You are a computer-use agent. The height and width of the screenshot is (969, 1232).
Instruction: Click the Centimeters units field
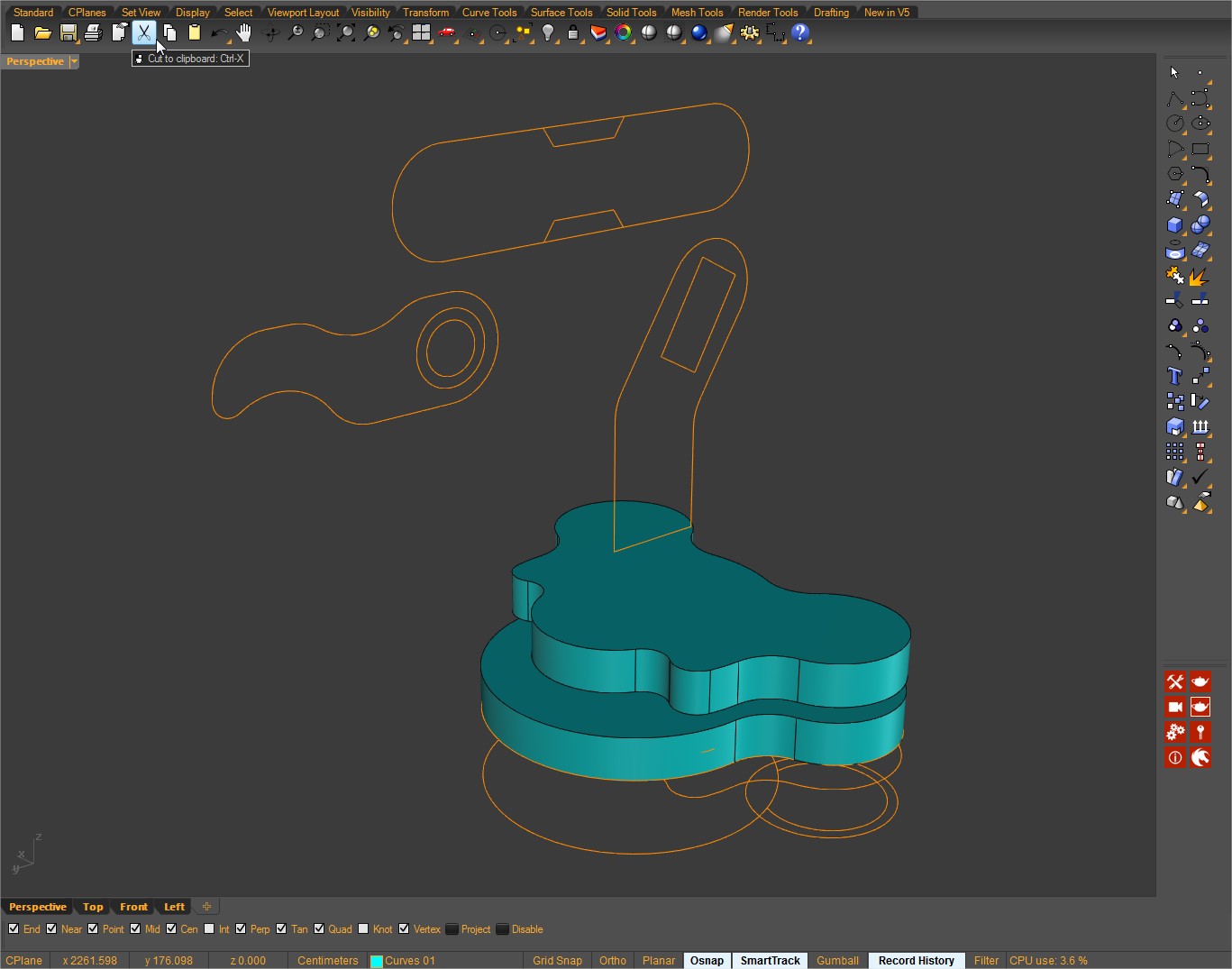coord(328,960)
